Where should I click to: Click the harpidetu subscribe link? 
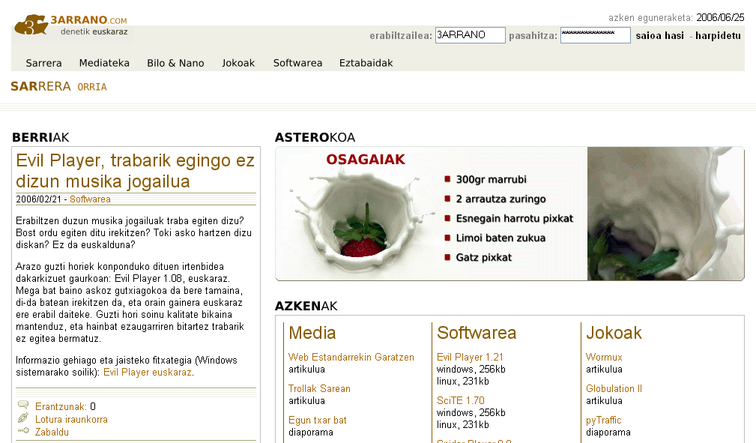[718, 36]
